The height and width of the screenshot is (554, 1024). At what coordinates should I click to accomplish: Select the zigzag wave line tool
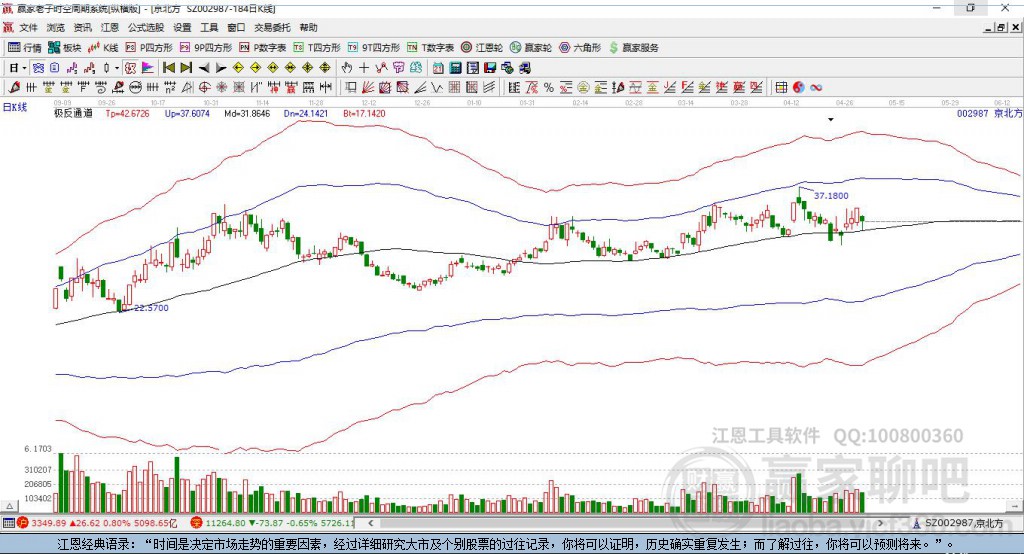[437, 88]
